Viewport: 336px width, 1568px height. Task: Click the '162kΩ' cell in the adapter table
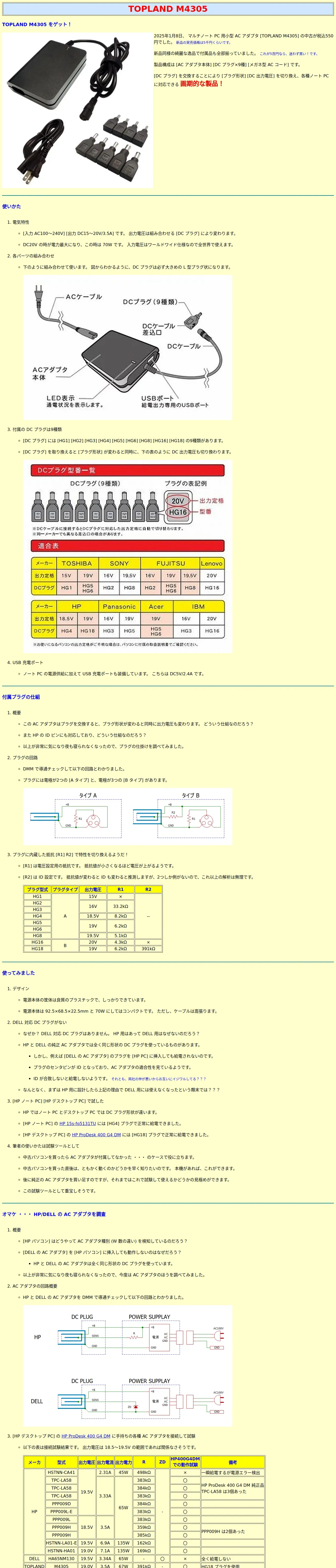click(x=144, y=1543)
